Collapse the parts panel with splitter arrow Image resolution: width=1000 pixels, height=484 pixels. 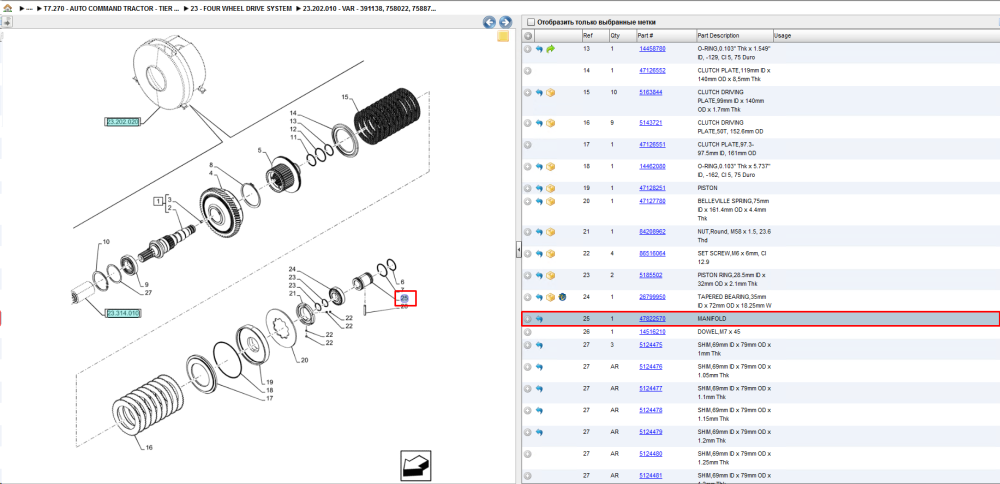click(518, 251)
